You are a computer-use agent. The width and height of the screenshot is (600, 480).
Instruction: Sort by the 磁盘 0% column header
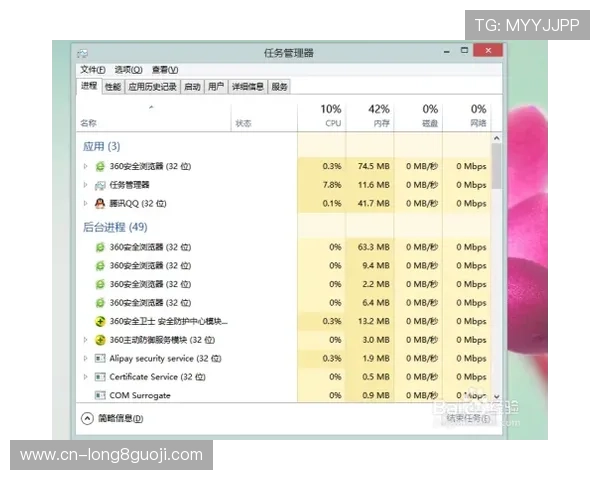tap(418, 116)
